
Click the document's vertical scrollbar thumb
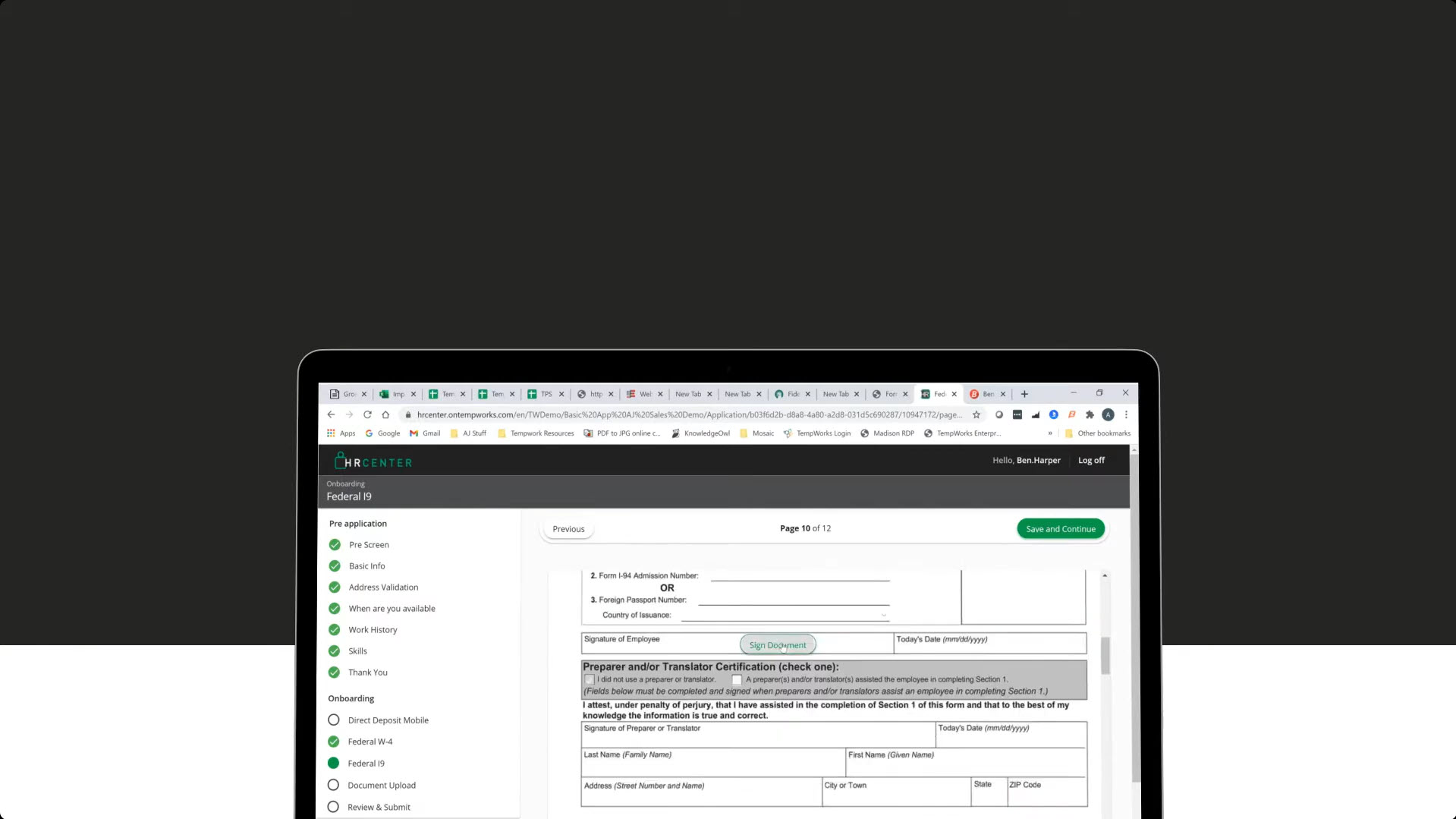point(1105,654)
